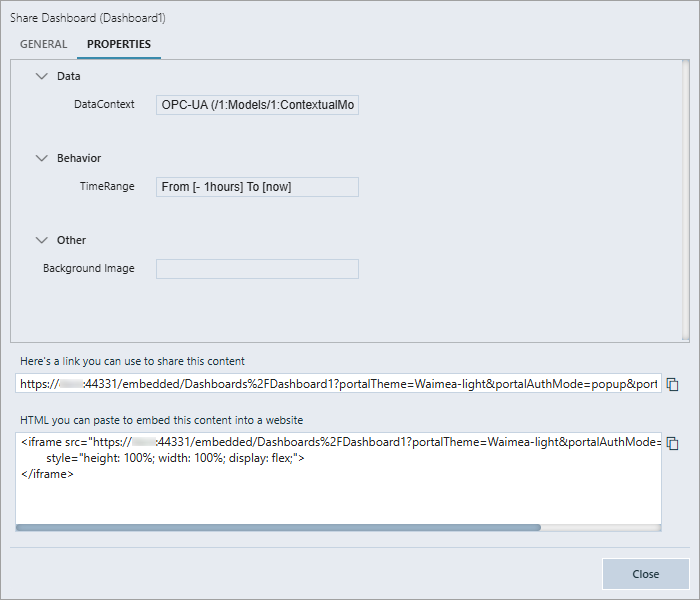
Task: Select the PROPERTIES tab
Action: click(119, 44)
